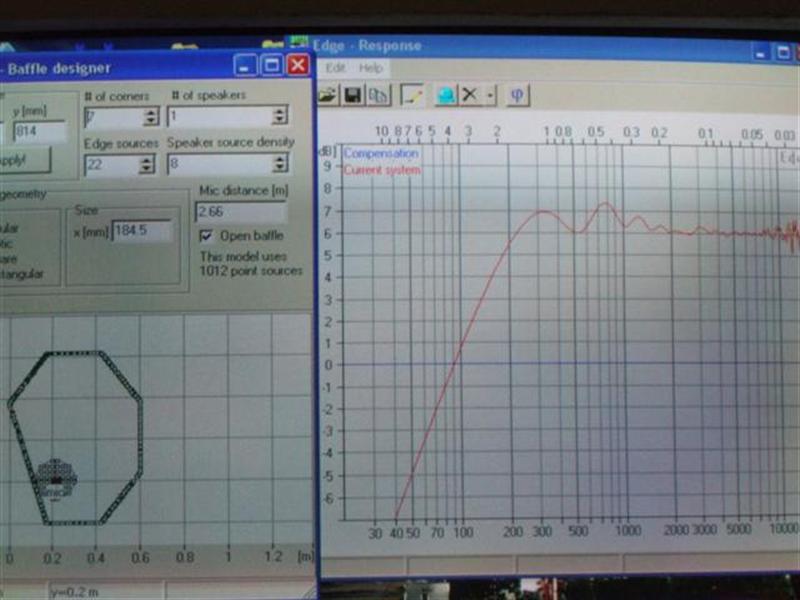Click the Compensation legend label
Image resolution: width=800 pixels, height=600 pixels.
(381, 153)
